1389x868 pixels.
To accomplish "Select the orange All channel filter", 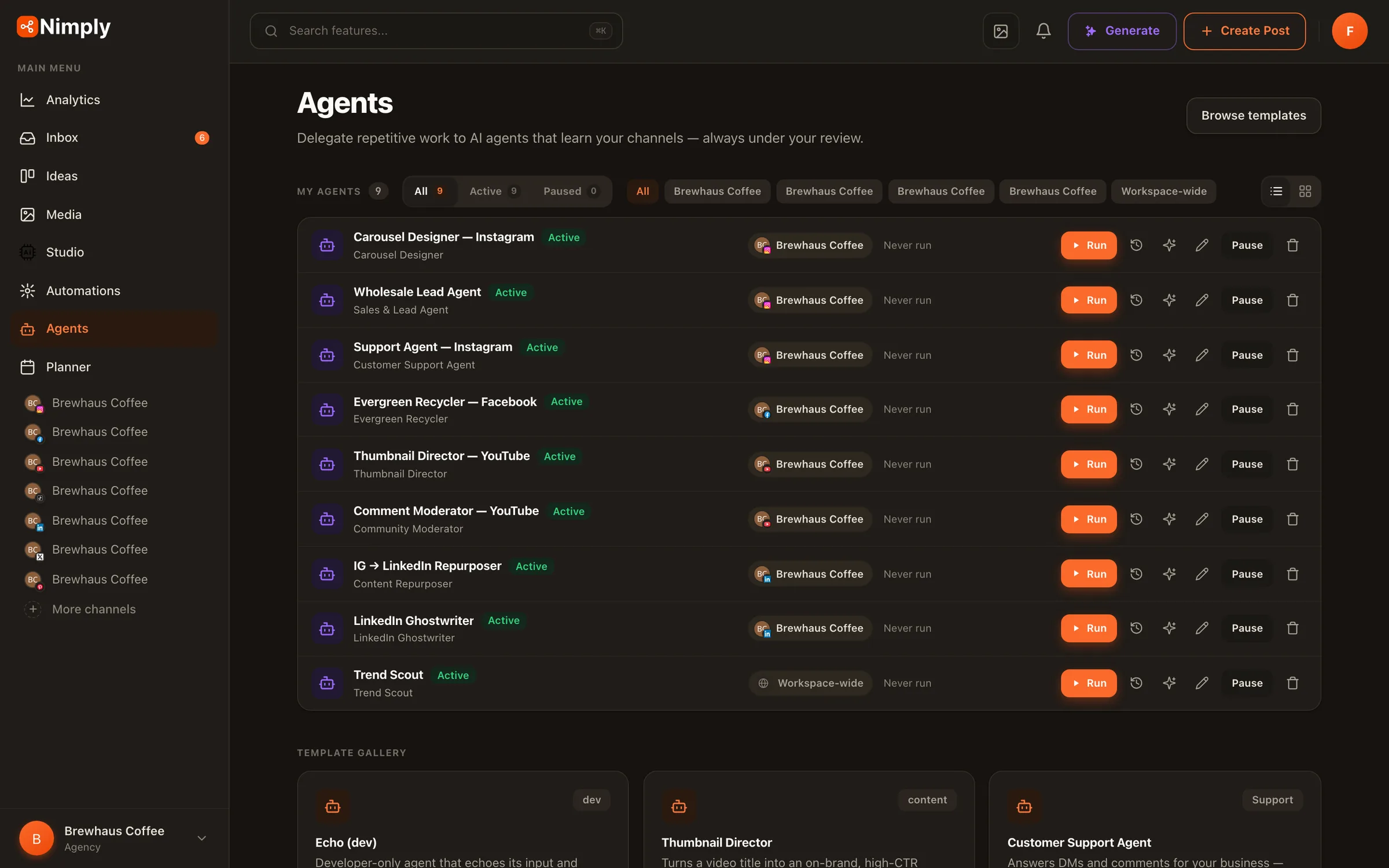I will [x=642, y=191].
